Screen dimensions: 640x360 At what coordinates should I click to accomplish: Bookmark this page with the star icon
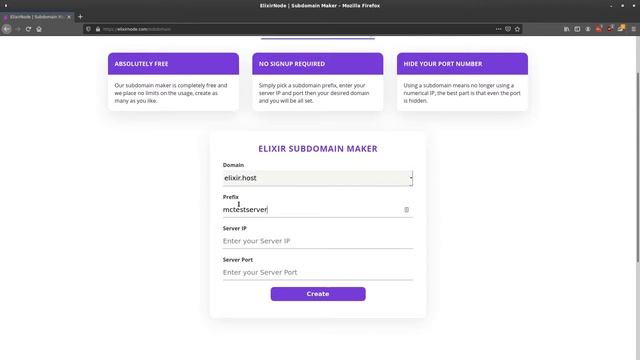click(517, 29)
